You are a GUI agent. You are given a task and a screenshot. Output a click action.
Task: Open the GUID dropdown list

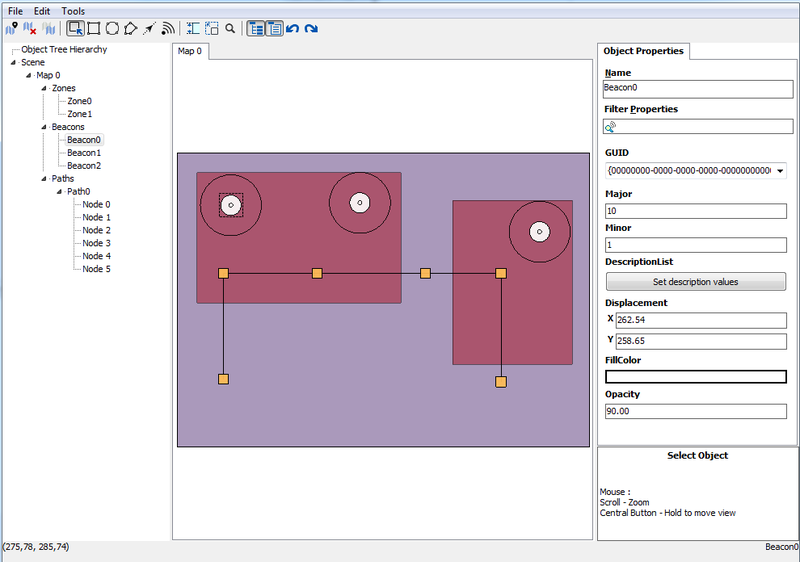780,171
